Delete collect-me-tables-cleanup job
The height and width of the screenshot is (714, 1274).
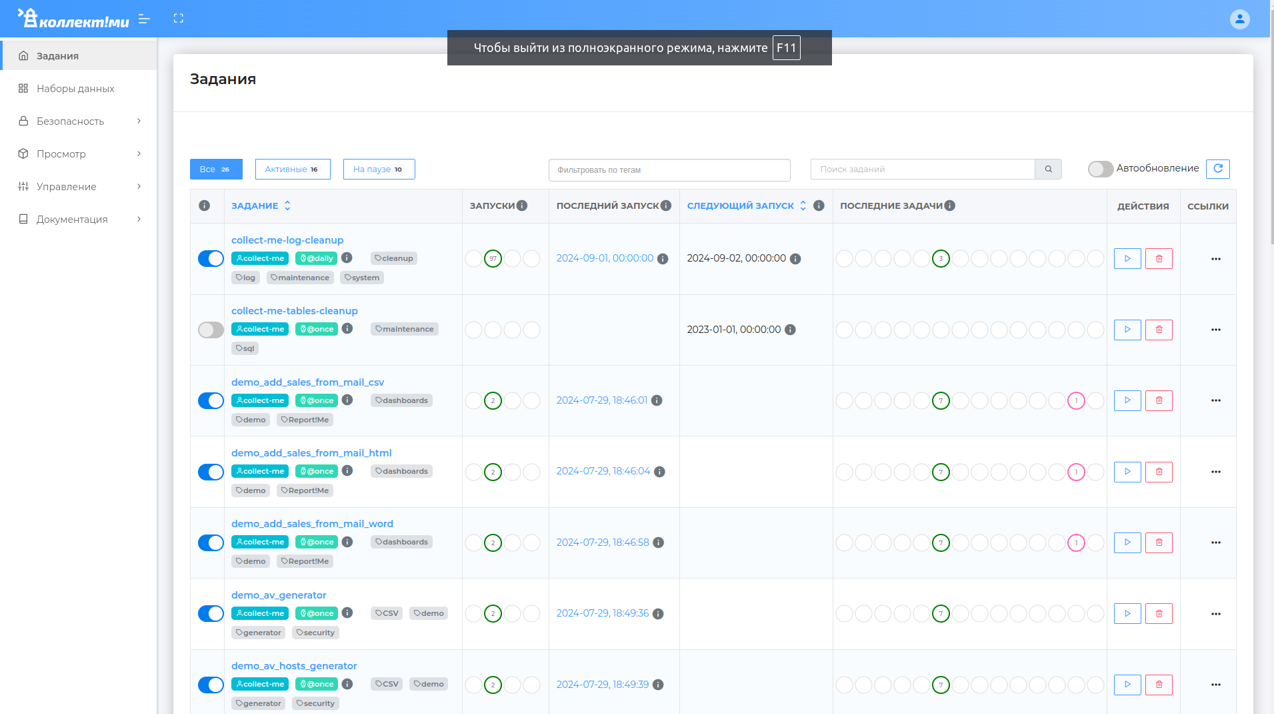pos(1159,330)
